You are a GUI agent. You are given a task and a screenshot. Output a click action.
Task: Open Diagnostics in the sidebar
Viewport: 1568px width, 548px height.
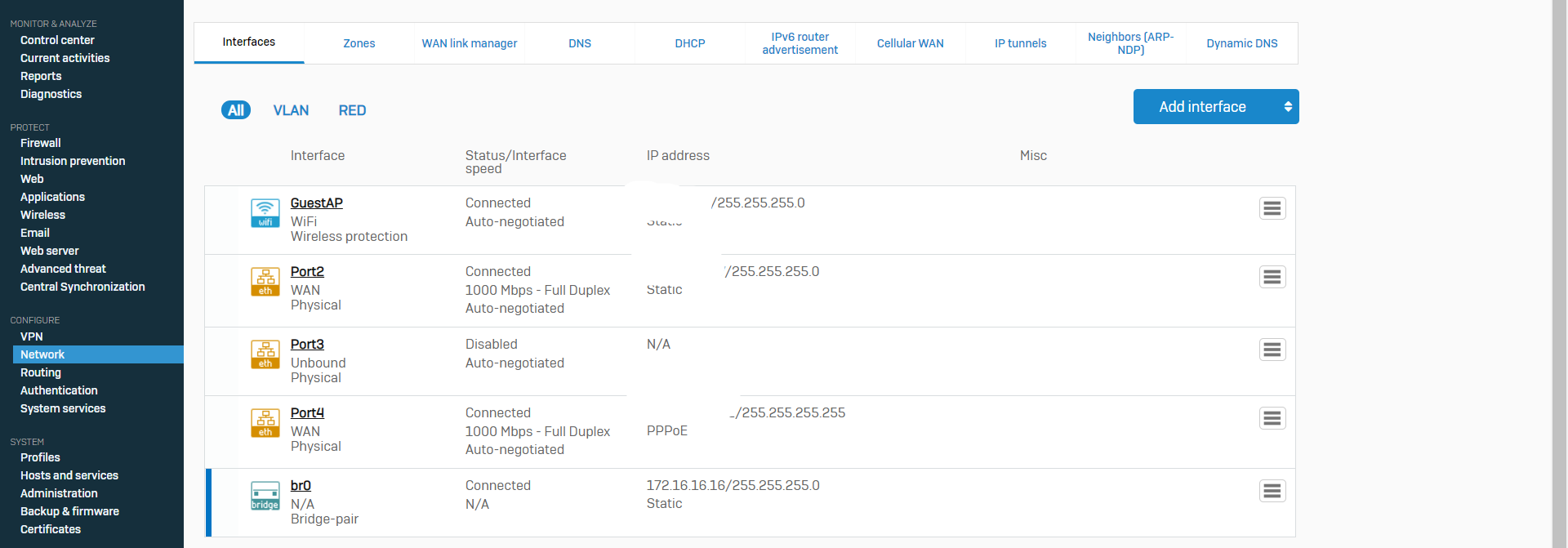click(51, 94)
